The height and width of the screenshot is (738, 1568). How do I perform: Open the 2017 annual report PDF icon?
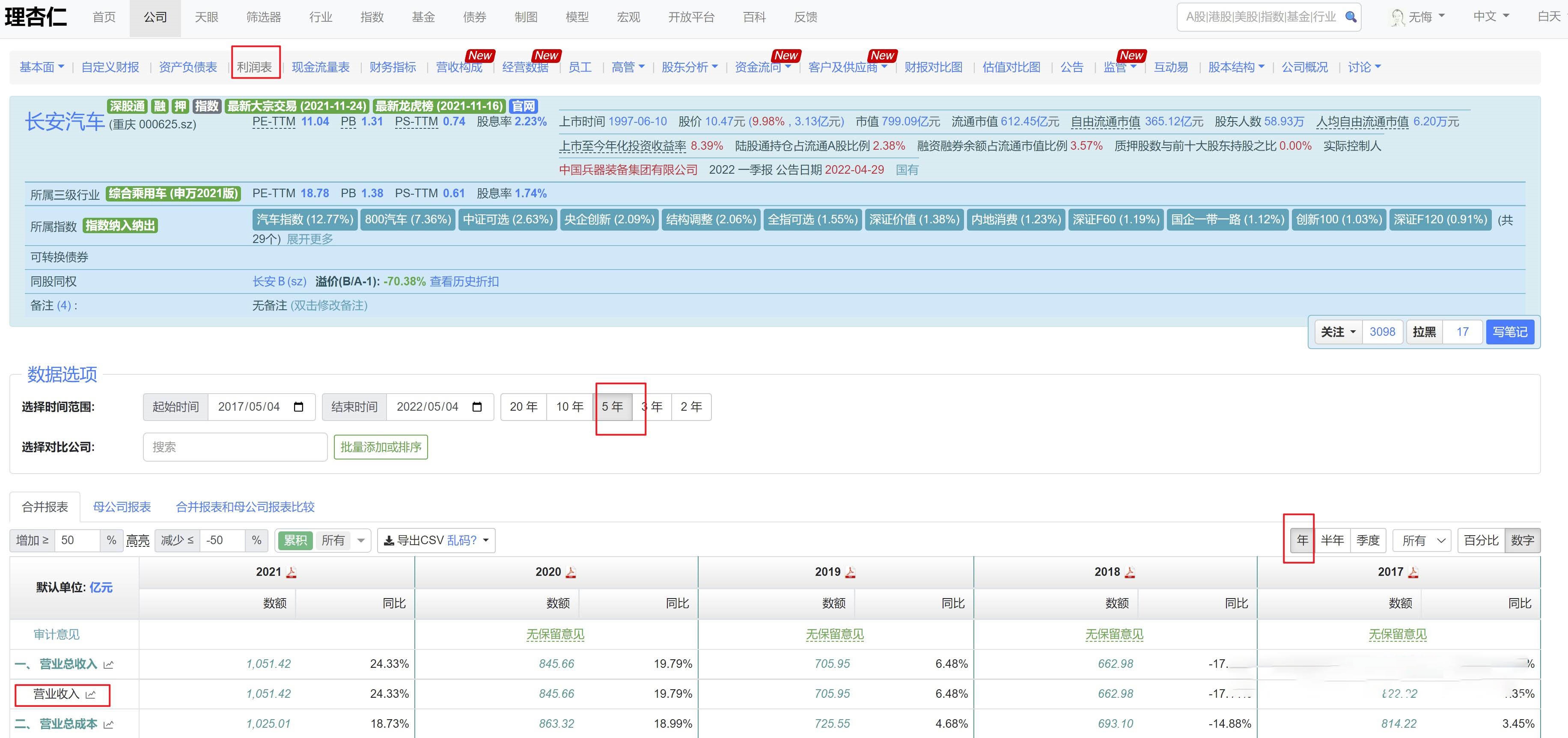point(1413,572)
